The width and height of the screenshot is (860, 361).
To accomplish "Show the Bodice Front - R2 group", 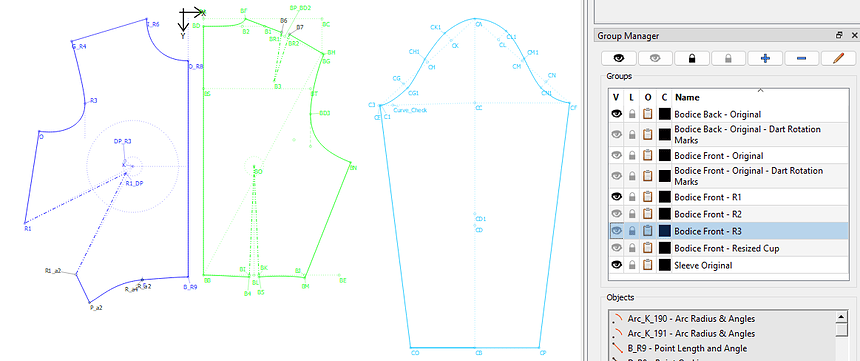I will [x=616, y=214].
